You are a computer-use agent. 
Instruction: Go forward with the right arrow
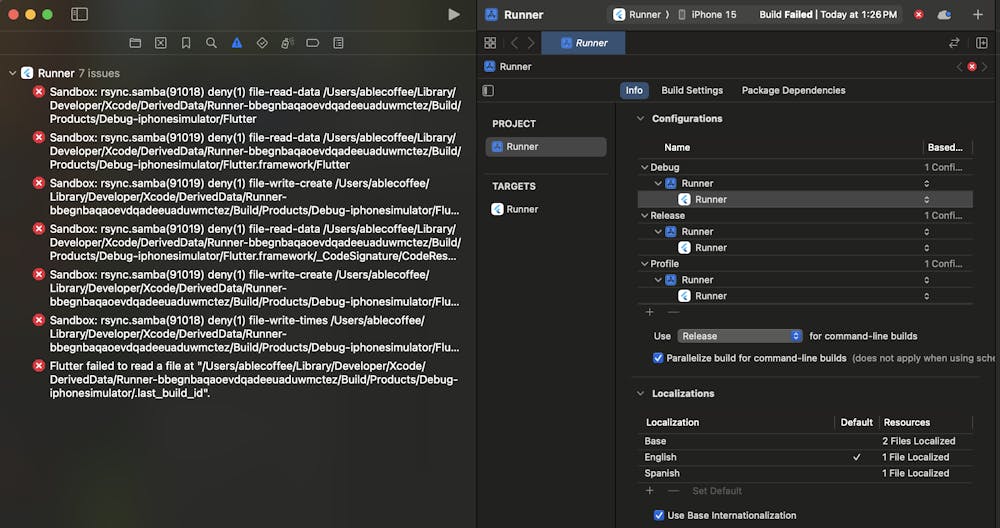531,43
